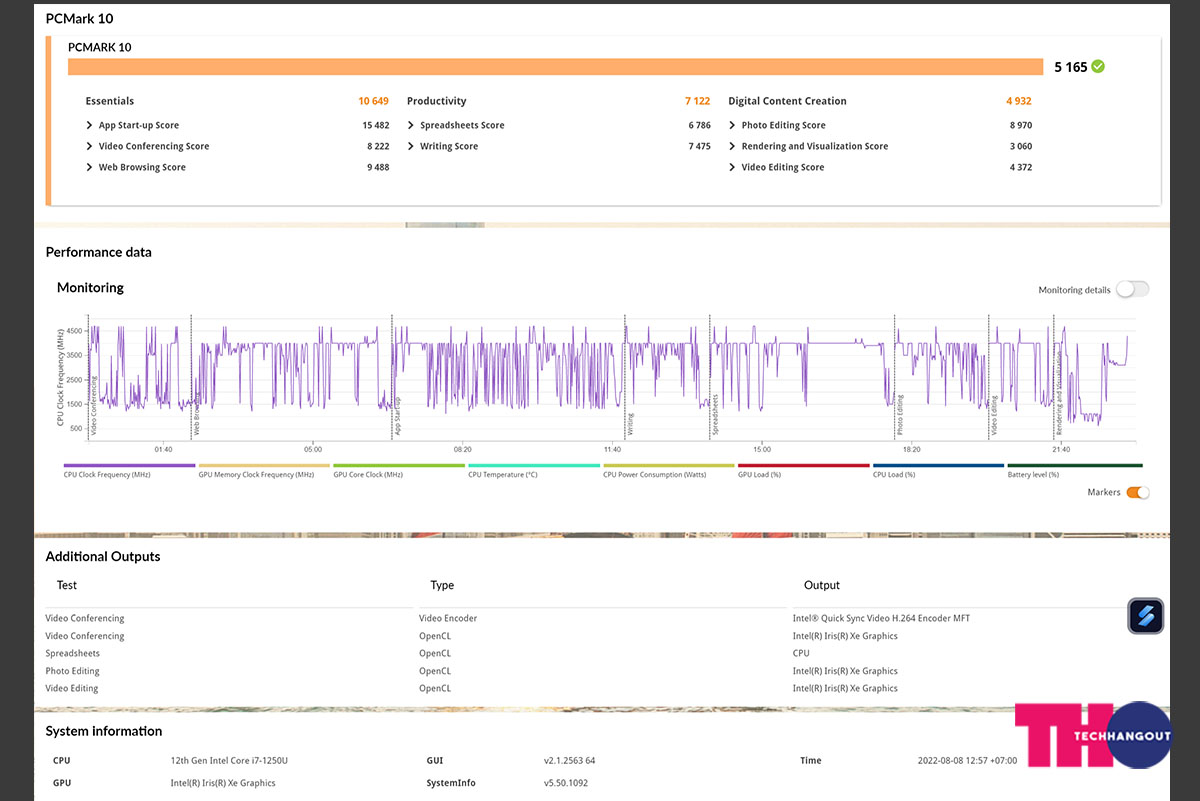Viewport: 1200px width, 801px height.
Task: Turn off the Markers switch
Action: (x=1138, y=492)
